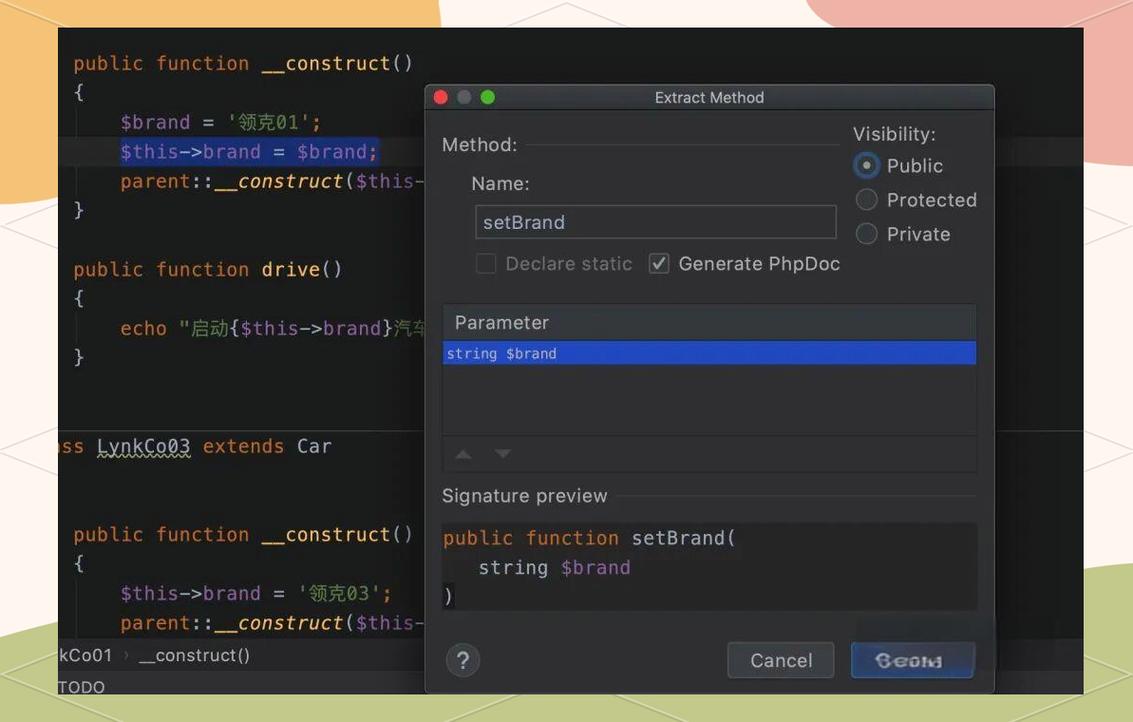Click the code line "$brand = '领克01';"
Image resolution: width=1133 pixels, height=722 pixels.
(x=220, y=122)
